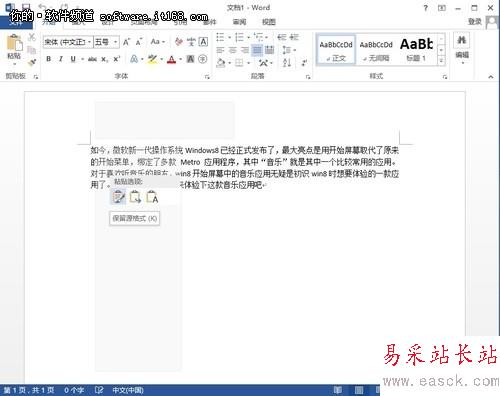The width and height of the screenshot is (500, 396).
Task: Click paragraph Shading paint bucket button
Action: pyautogui.click(x=221, y=62)
